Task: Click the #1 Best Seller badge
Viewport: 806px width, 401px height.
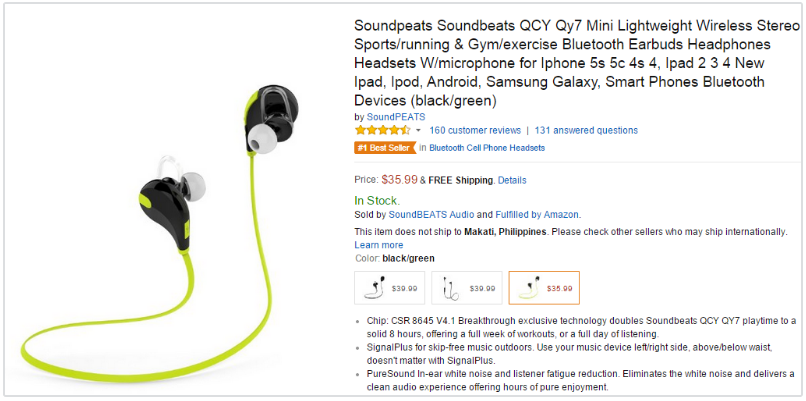Action: tap(384, 148)
